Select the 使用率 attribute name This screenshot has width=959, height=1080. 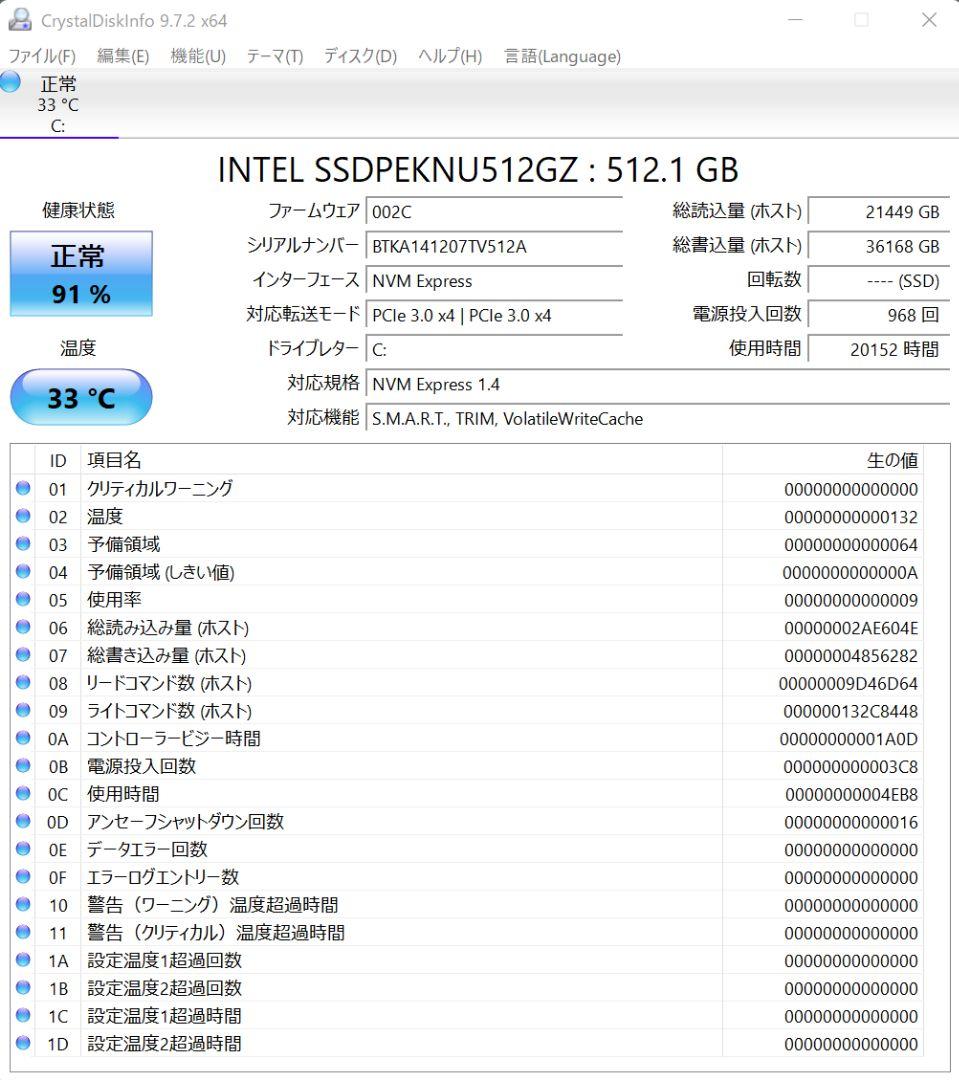click(x=114, y=600)
